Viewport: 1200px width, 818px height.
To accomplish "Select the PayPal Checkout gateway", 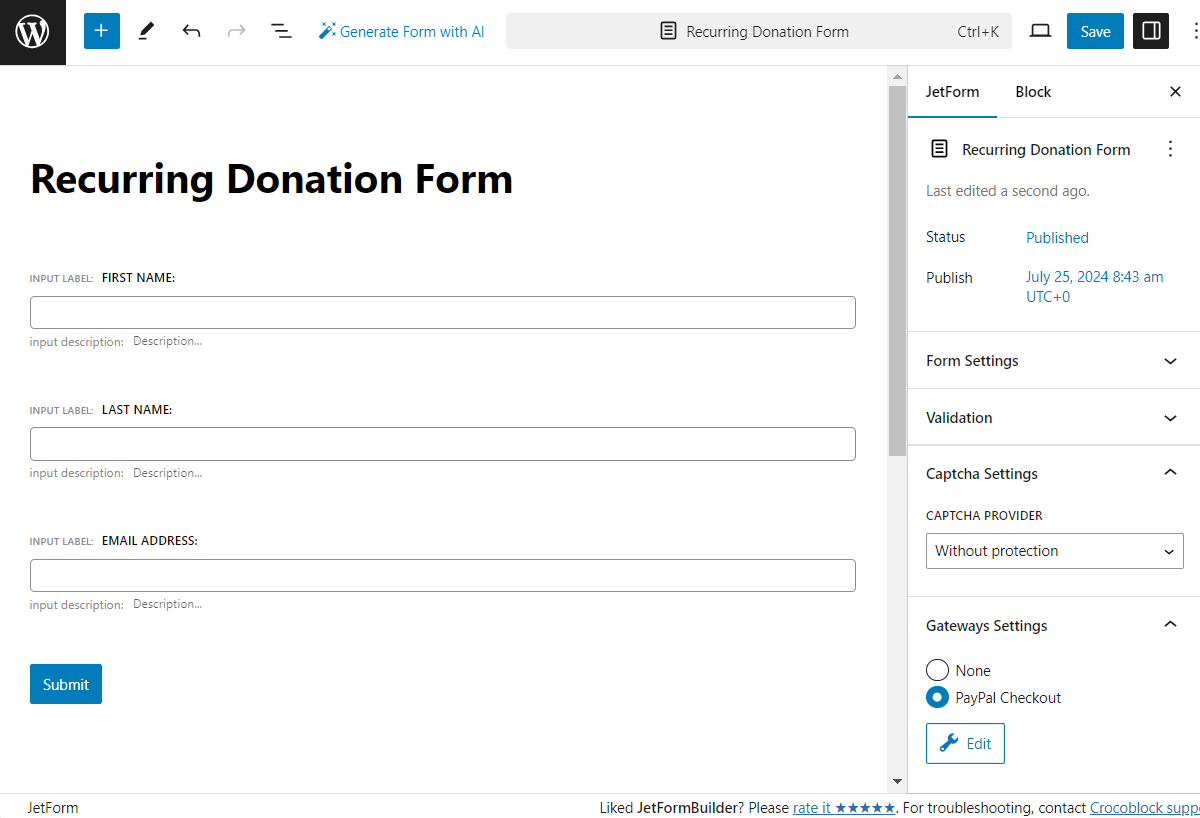I will [937, 697].
